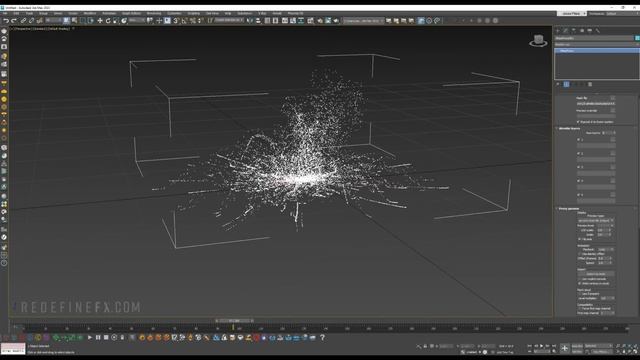Open the Schematic View icon

coord(301,20)
